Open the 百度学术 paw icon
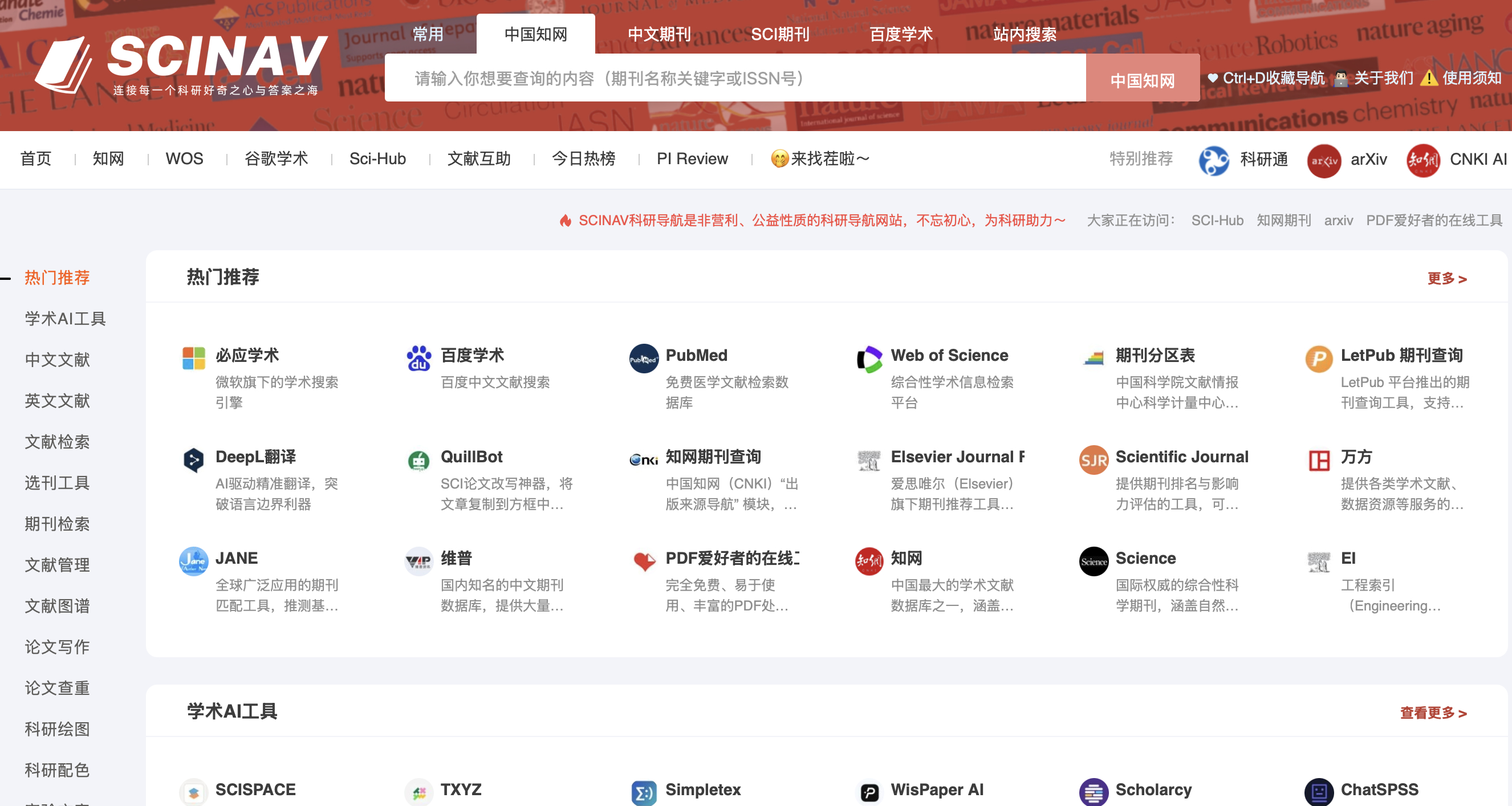This screenshot has width=1512, height=806. (x=418, y=359)
